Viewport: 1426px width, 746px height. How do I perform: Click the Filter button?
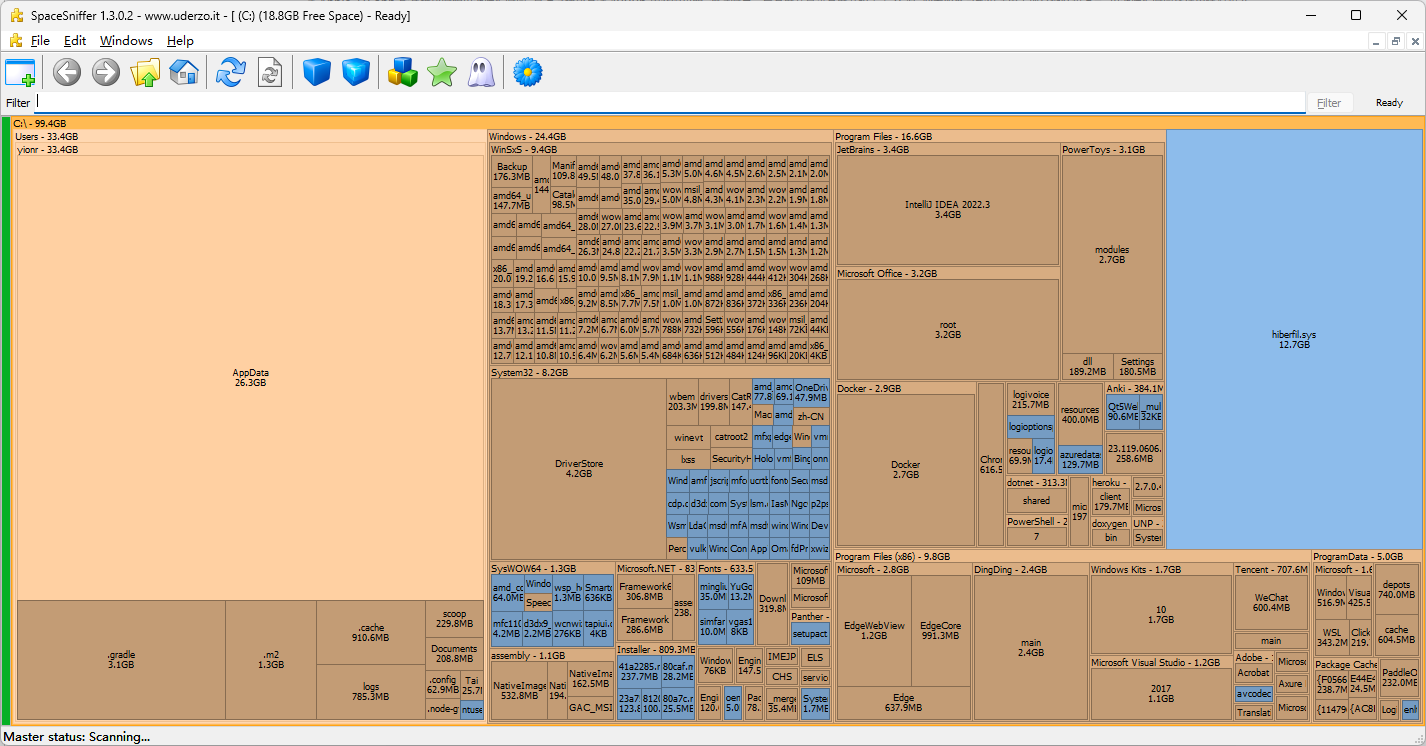pos(1329,103)
